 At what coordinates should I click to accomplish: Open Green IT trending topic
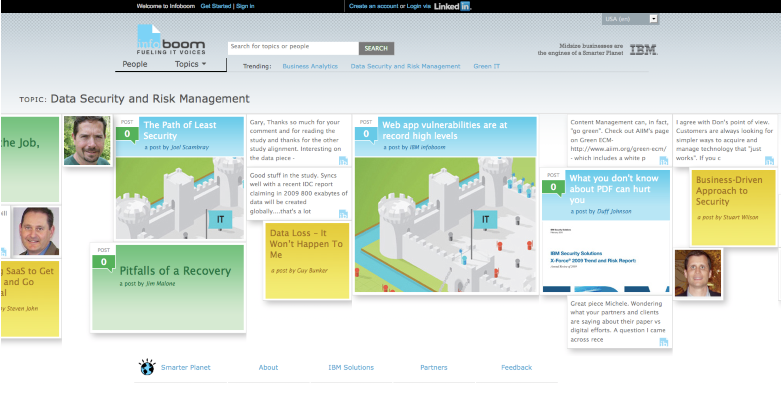[x=486, y=66]
